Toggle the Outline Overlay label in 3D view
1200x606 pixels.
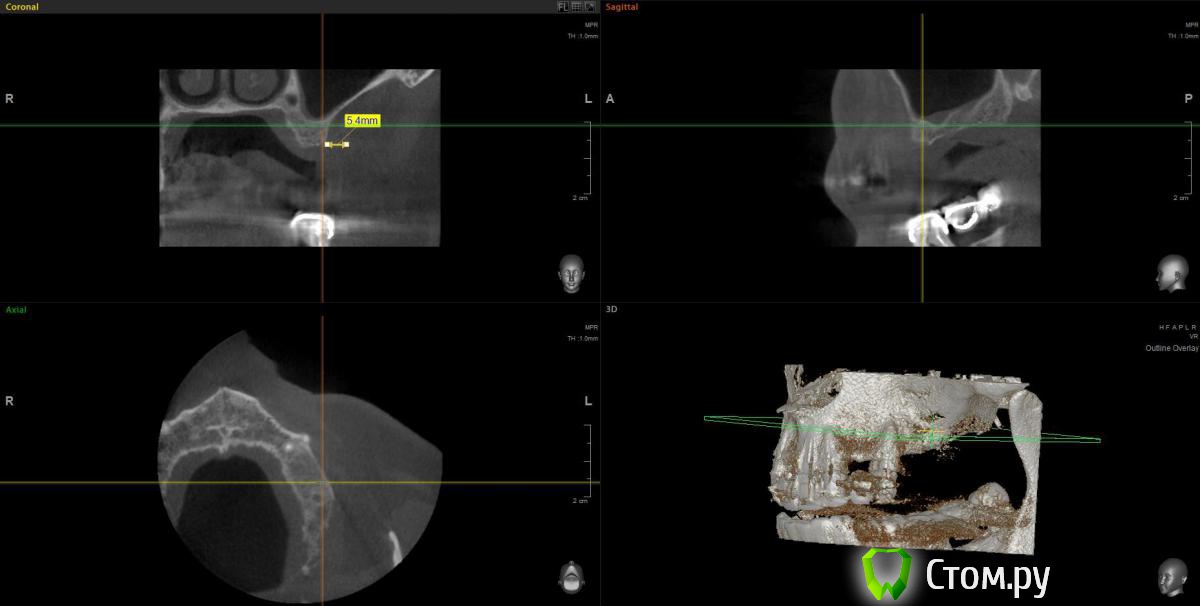[1171, 348]
